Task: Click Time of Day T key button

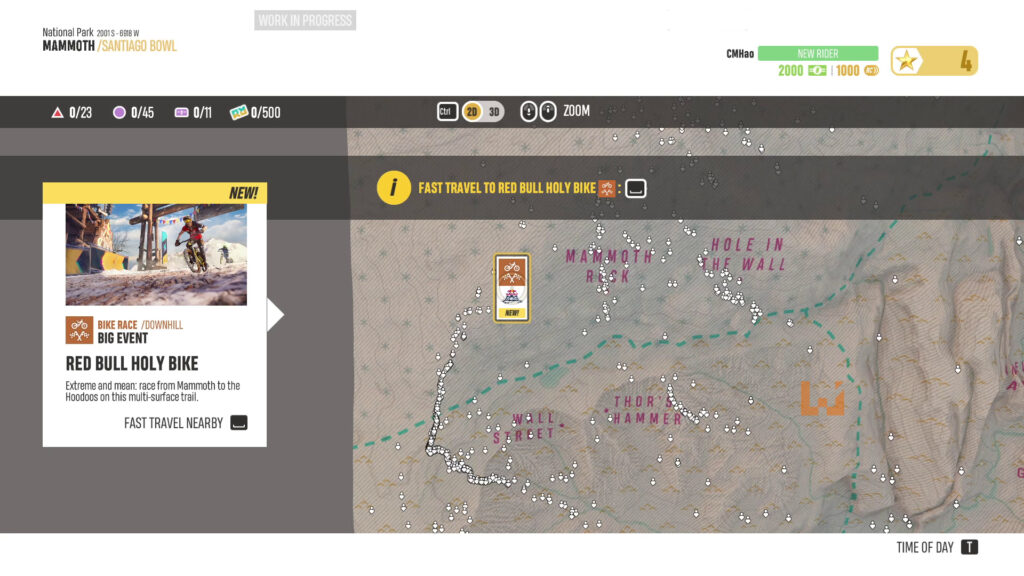Action: coord(969,547)
